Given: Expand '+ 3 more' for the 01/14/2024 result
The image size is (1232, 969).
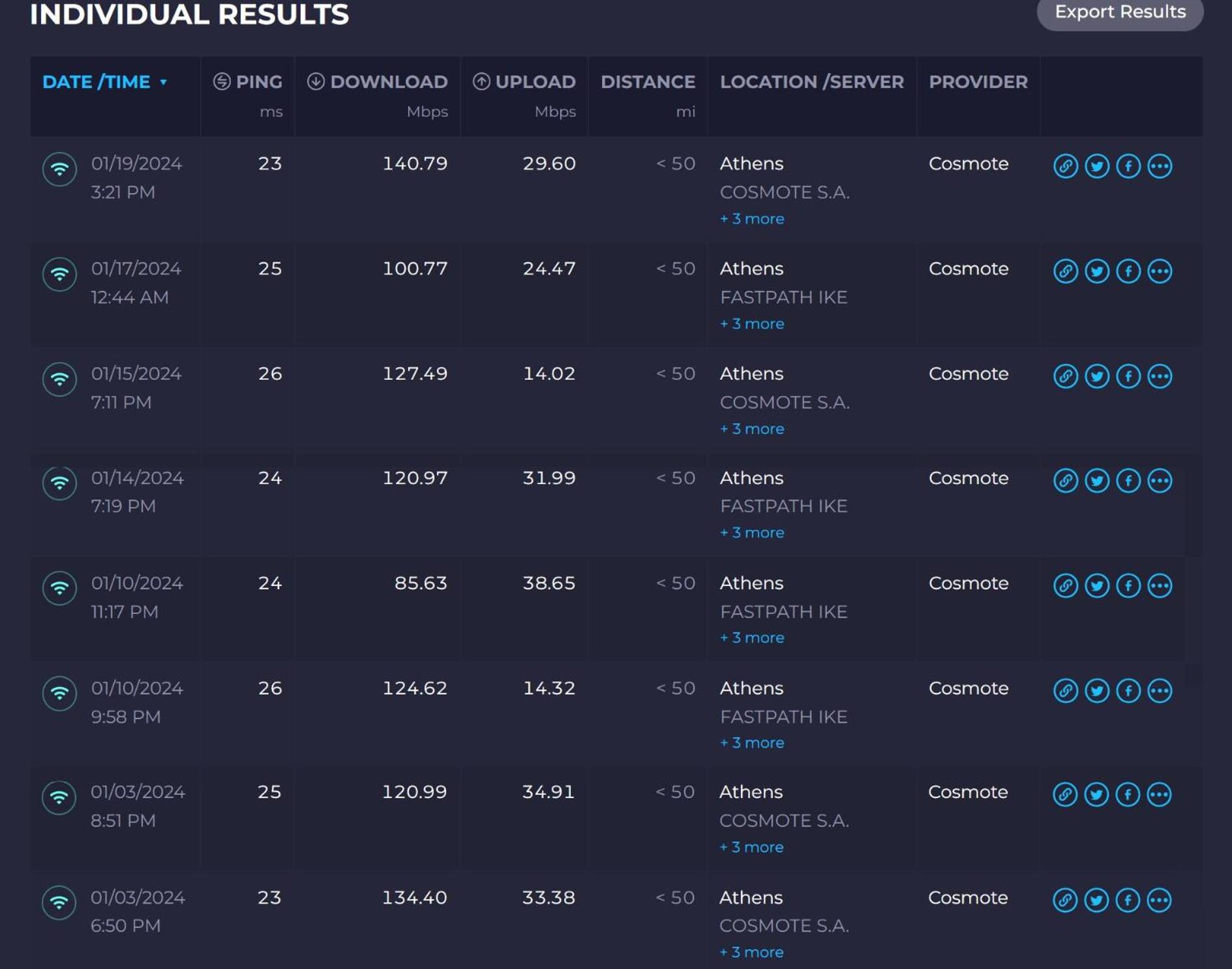Looking at the screenshot, I should click(751, 532).
